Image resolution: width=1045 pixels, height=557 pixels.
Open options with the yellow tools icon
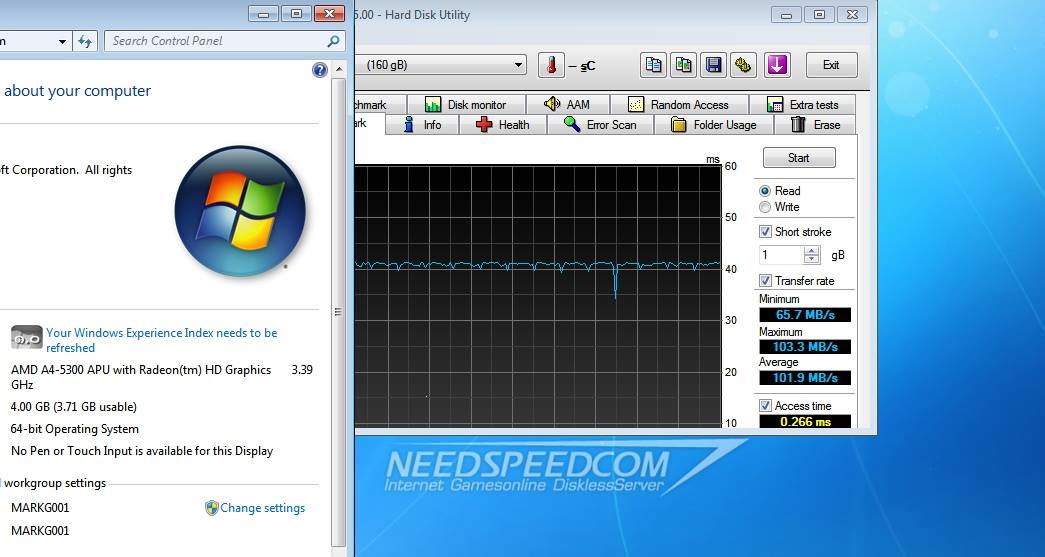coord(744,65)
